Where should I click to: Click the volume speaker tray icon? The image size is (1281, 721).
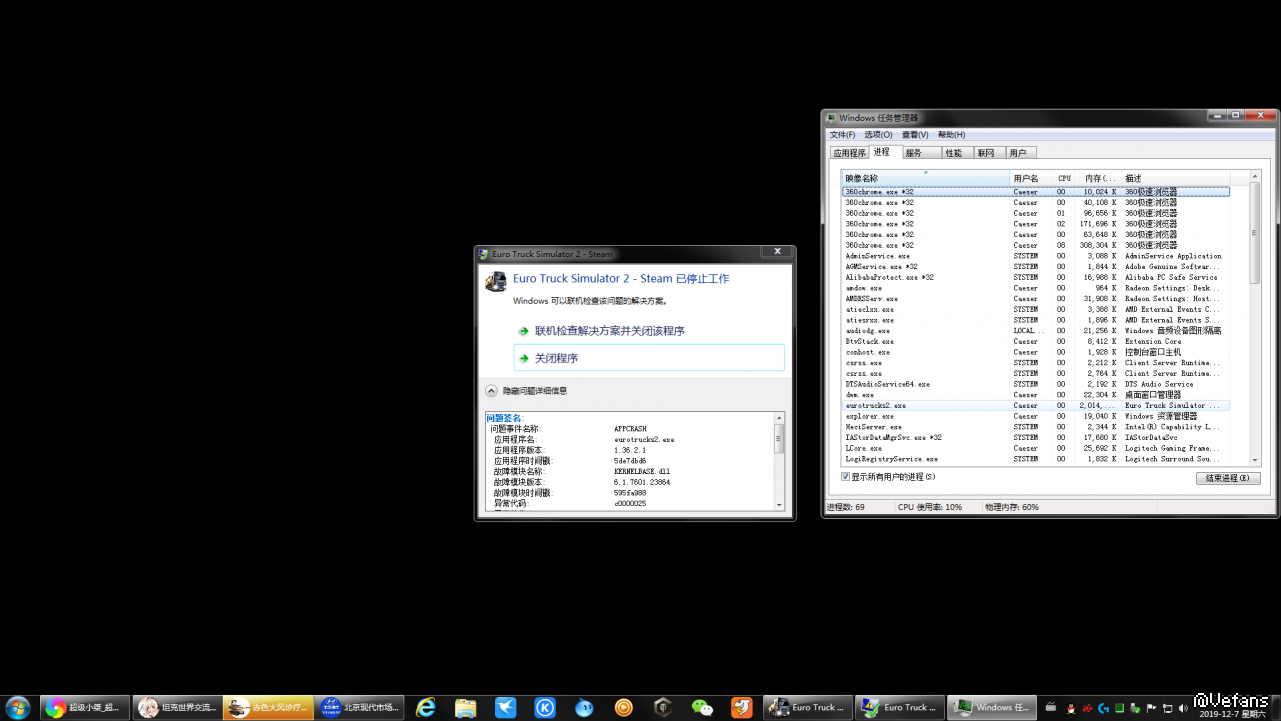point(1183,708)
